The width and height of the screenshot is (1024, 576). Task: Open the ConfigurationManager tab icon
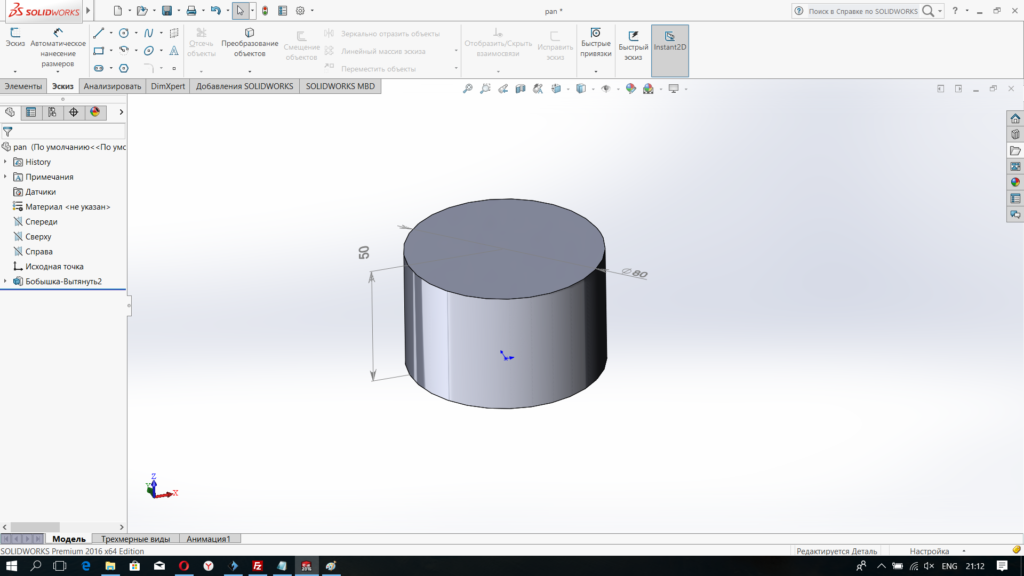(x=52, y=112)
